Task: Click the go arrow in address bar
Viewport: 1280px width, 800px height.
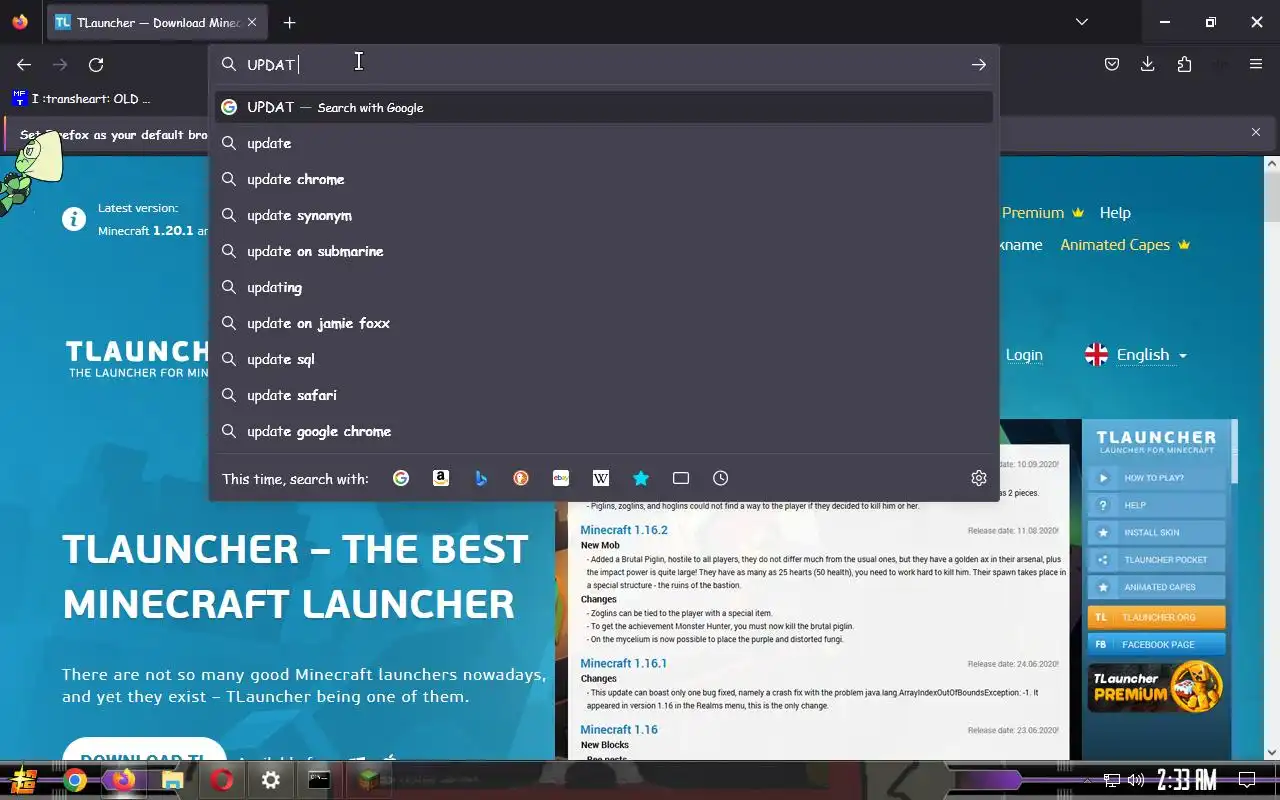Action: (x=979, y=64)
